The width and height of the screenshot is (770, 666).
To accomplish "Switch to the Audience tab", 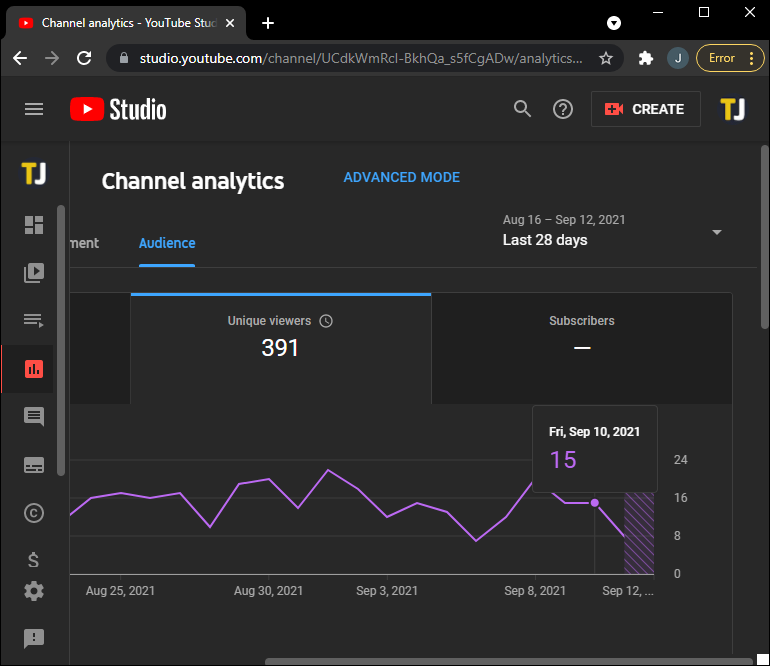I will (167, 243).
